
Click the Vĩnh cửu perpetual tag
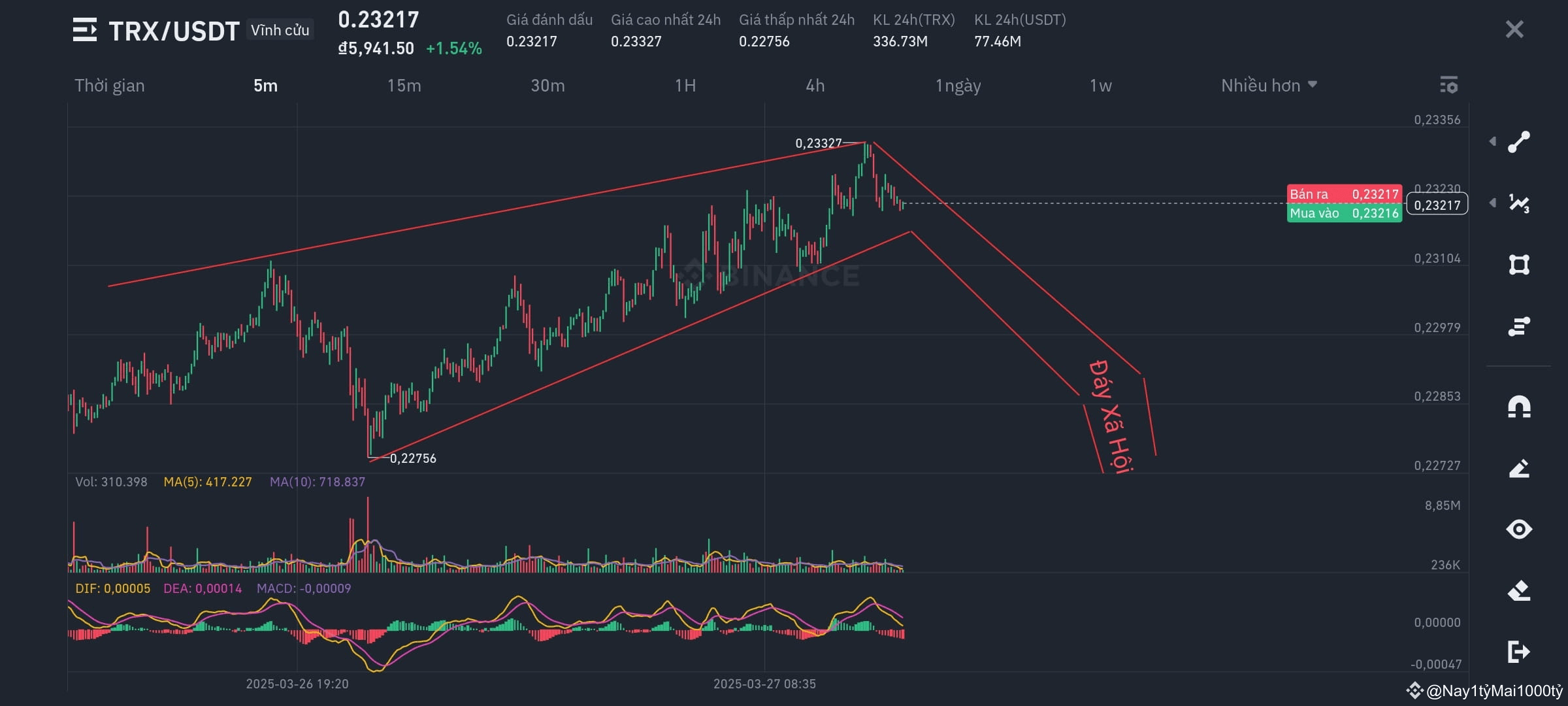point(280,30)
